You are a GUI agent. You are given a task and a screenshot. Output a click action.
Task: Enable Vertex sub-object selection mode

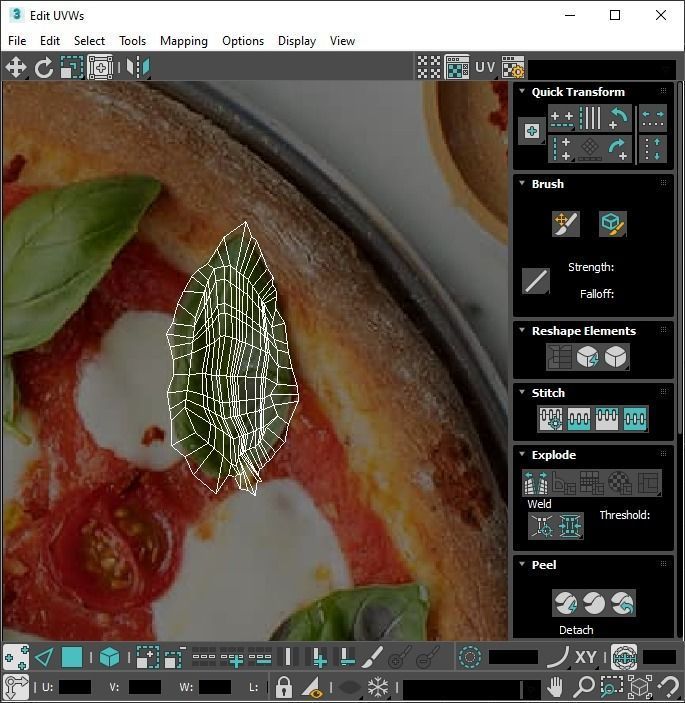pos(16,658)
